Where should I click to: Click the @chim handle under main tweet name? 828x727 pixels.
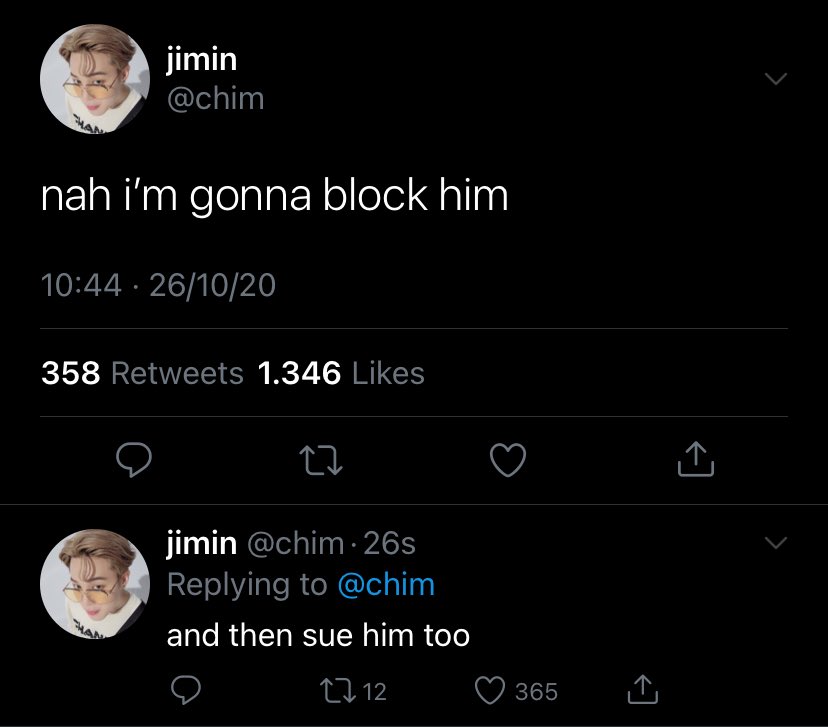(215, 99)
